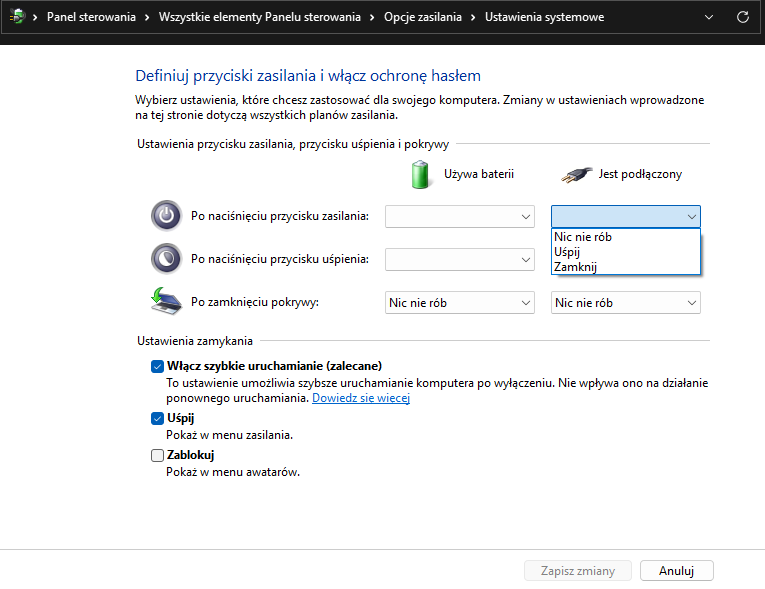This screenshot has width=765, height=589.
Task: Go to 'Panel sterowania' breadcrumb
Action: click(x=91, y=17)
